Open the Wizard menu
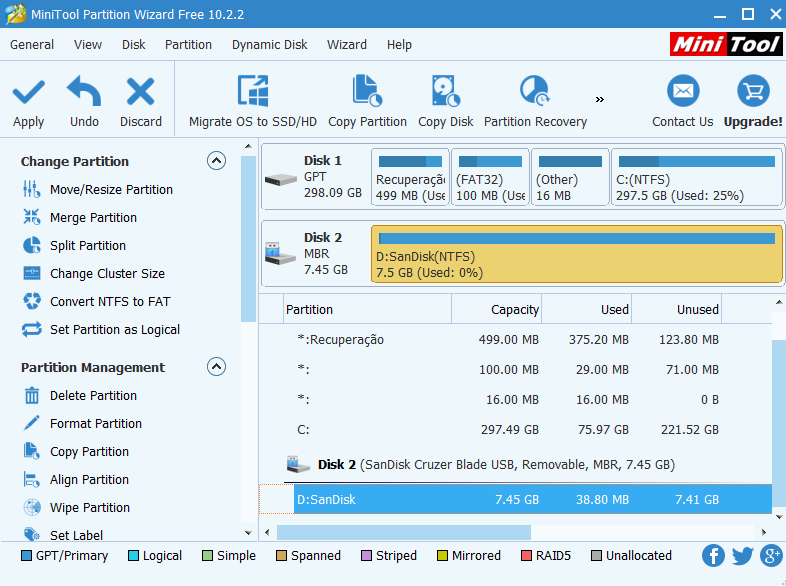Screen dimensions: 786x586 click(x=347, y=45)
